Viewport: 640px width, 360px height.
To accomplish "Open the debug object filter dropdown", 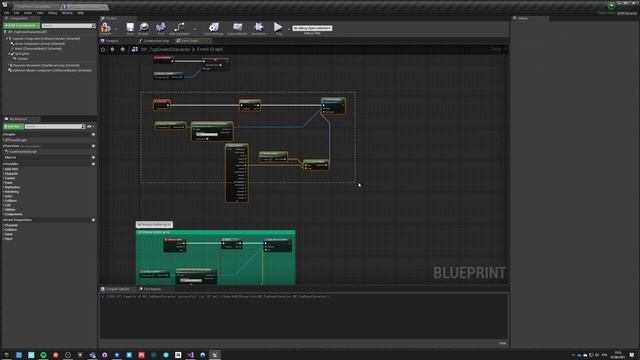I will 312,28.
